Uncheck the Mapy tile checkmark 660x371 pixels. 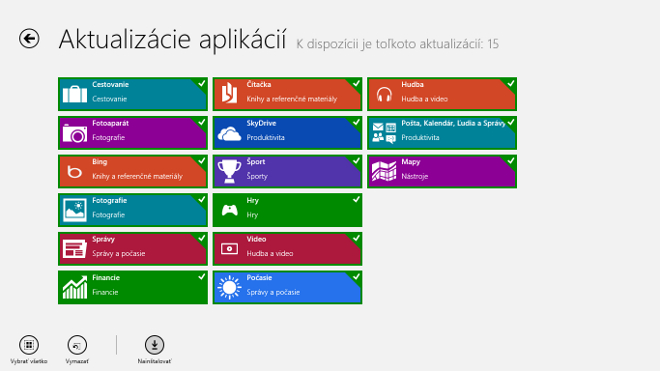pyautogui.click(x=511, y=160)
